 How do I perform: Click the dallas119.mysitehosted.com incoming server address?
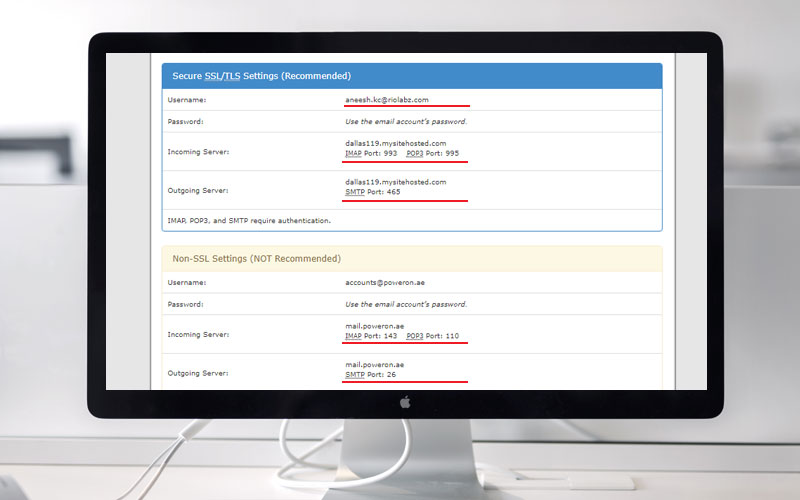(x=395, y=143)
